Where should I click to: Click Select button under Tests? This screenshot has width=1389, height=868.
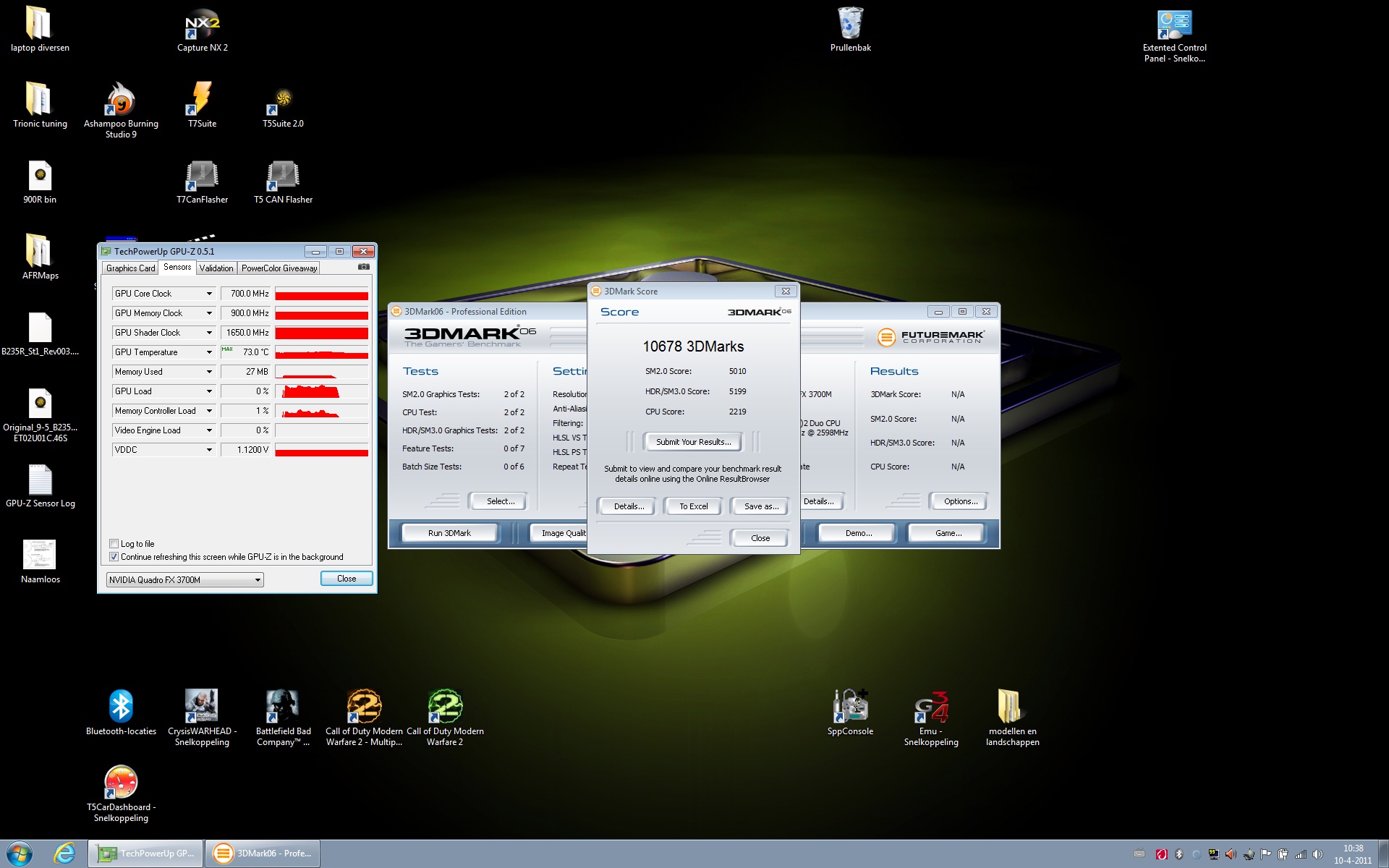[500, 501]
